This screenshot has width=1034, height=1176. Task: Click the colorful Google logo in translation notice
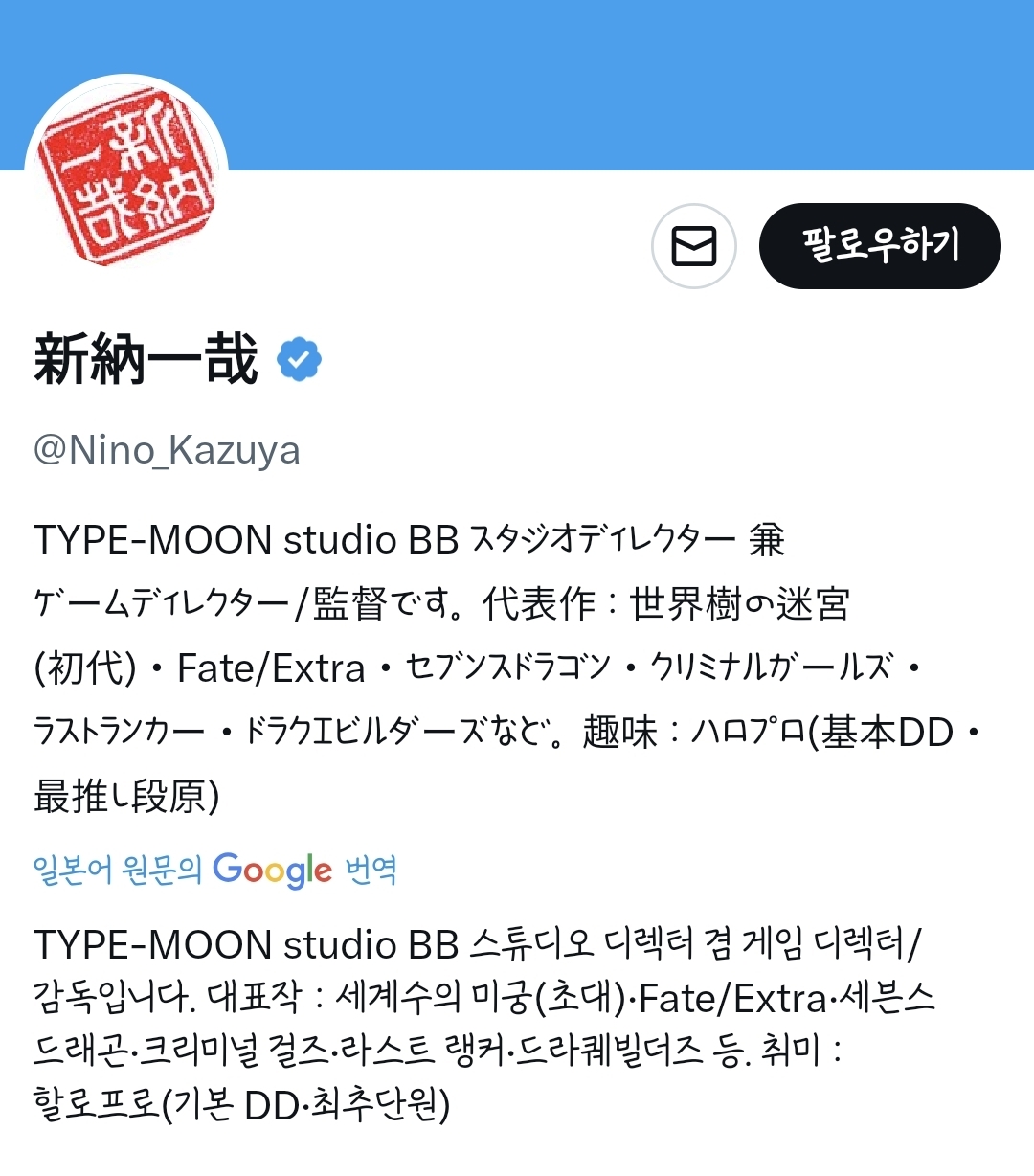point(272,871)
